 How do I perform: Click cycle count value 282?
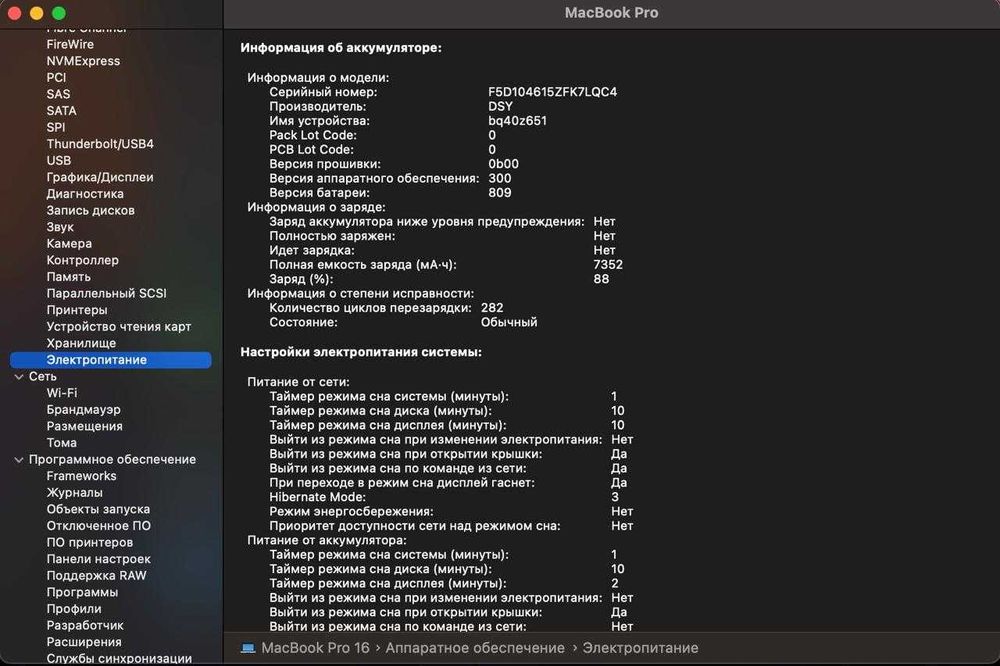(492, 307)
